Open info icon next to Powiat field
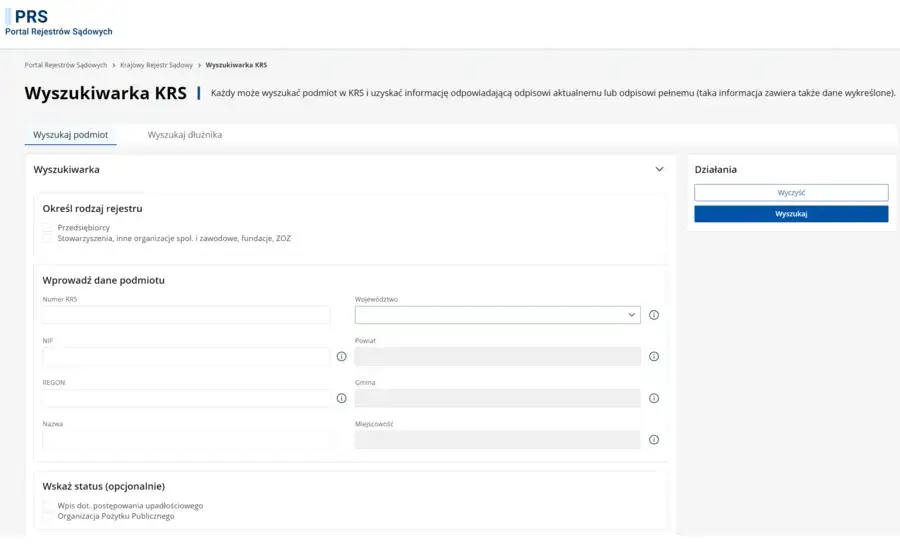This screenshot has width=900, height=555. tap(654, 356)
